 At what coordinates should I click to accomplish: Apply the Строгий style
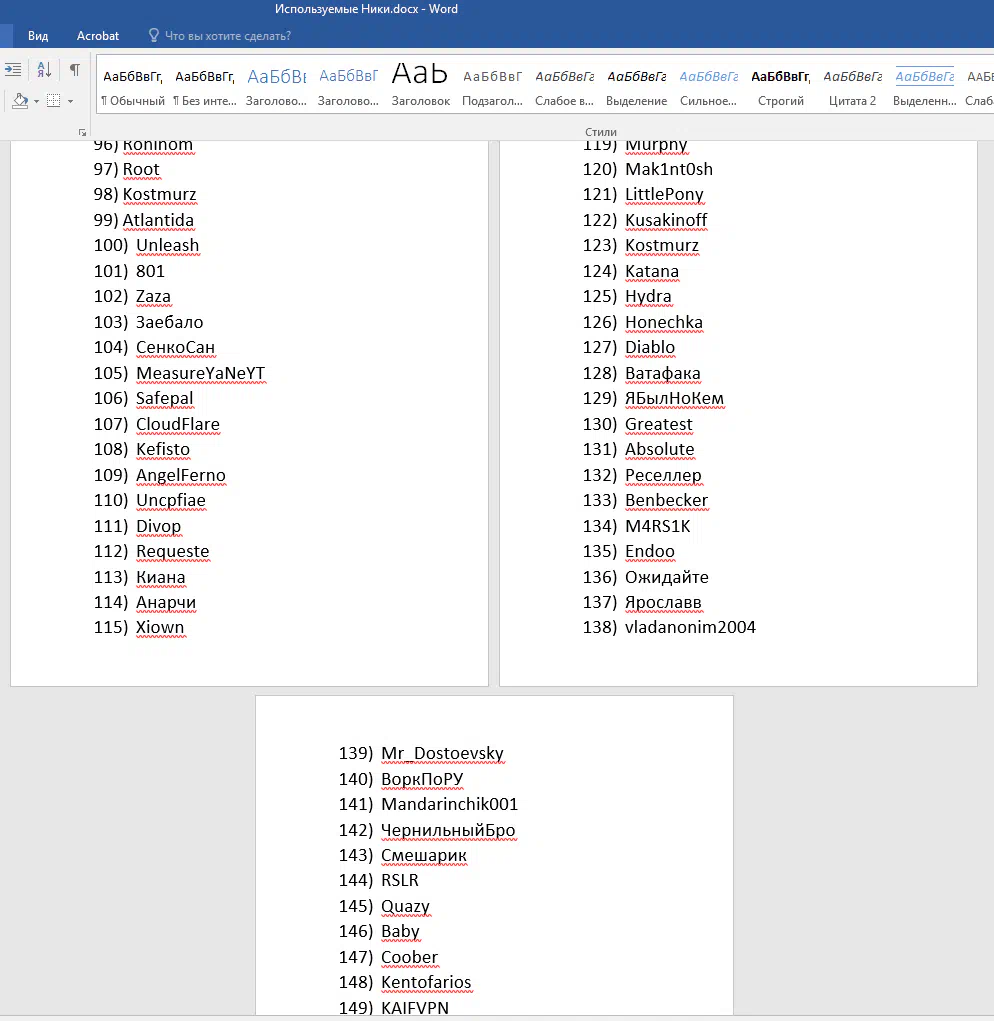point(780,85)
